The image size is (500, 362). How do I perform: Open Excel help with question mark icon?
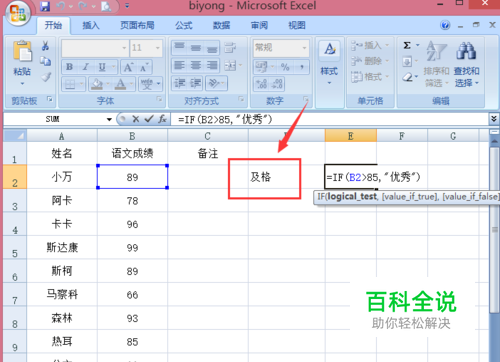tap(445, 25)
